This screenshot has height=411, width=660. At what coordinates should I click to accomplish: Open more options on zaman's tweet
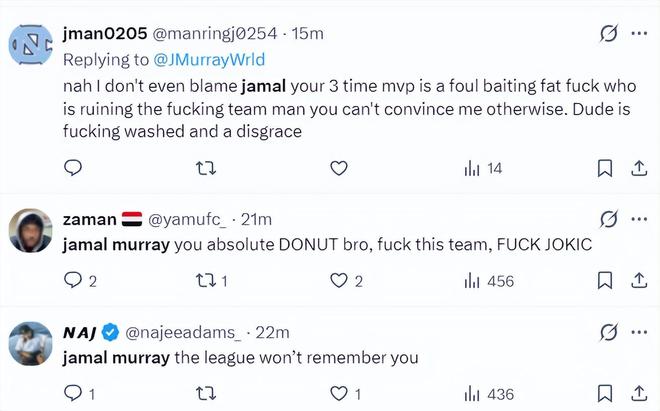point(638,219)
